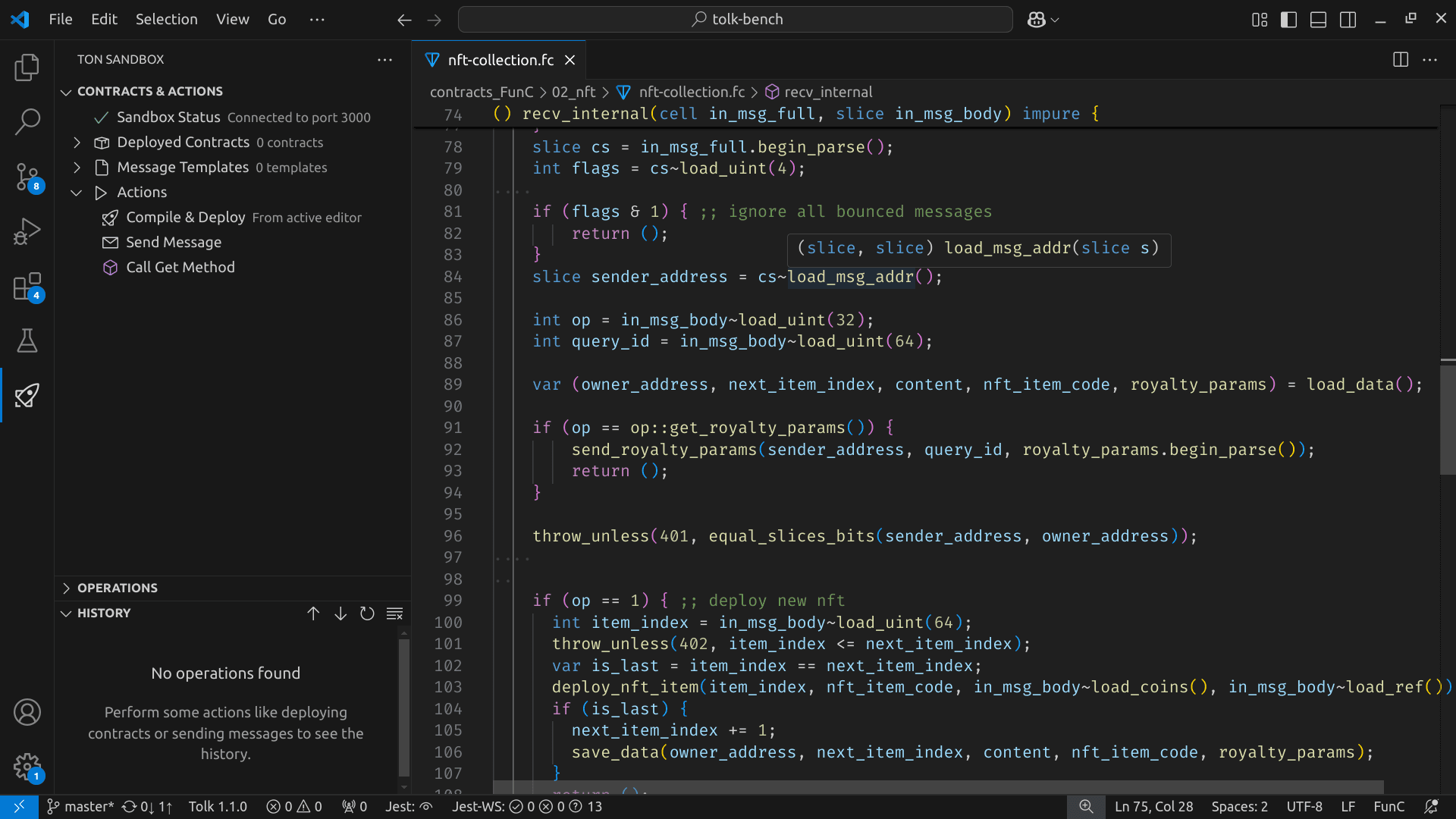The image size is (1456, 819).
Task: Open the Testing beaker view
Action: [x=27, y=341]
